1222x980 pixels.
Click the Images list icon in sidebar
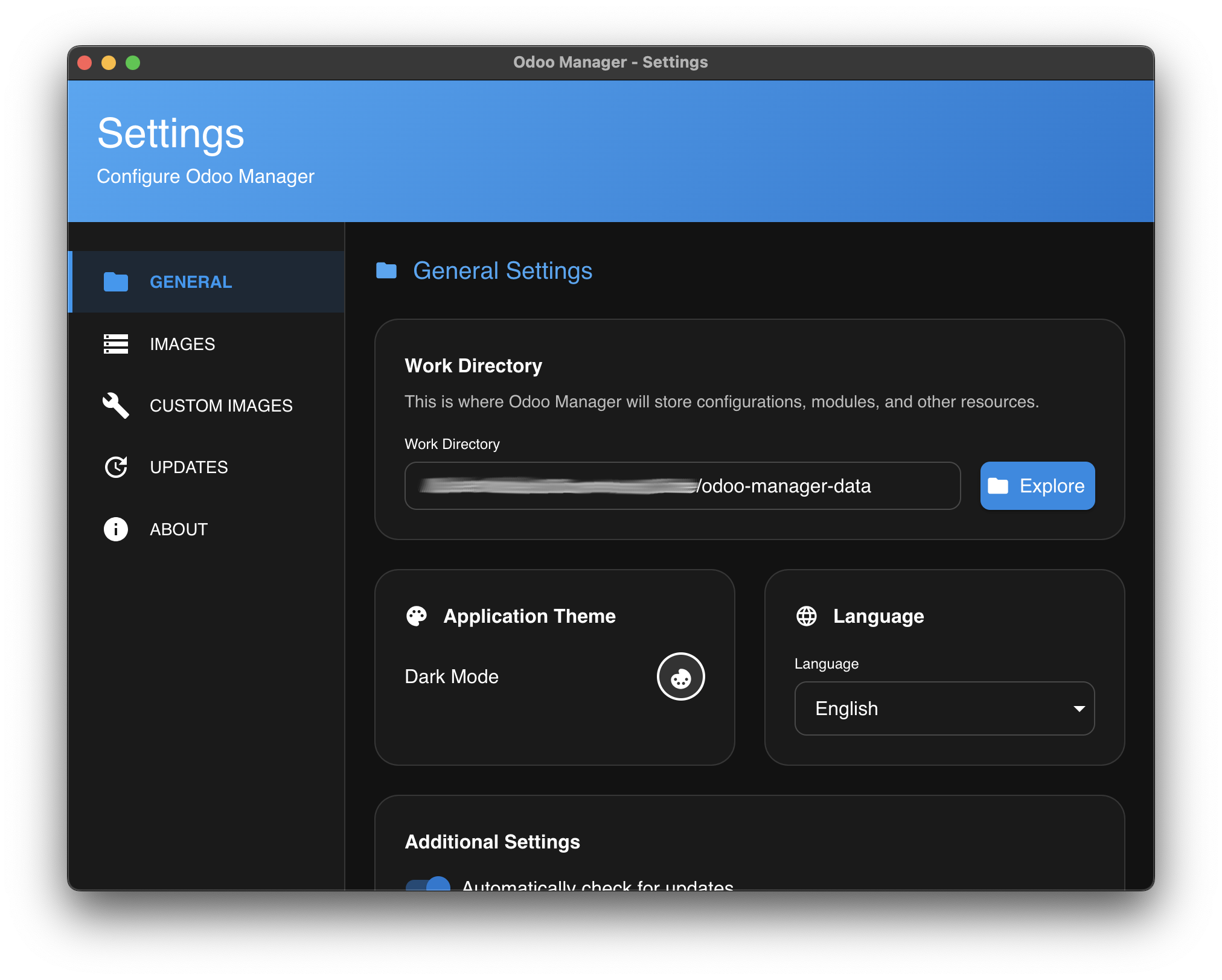tap(116, 343)
